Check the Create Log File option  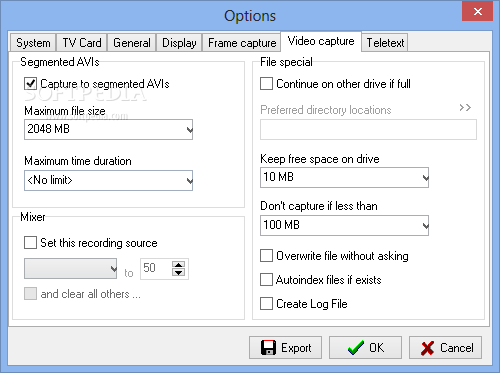click(x=266, y=304)
